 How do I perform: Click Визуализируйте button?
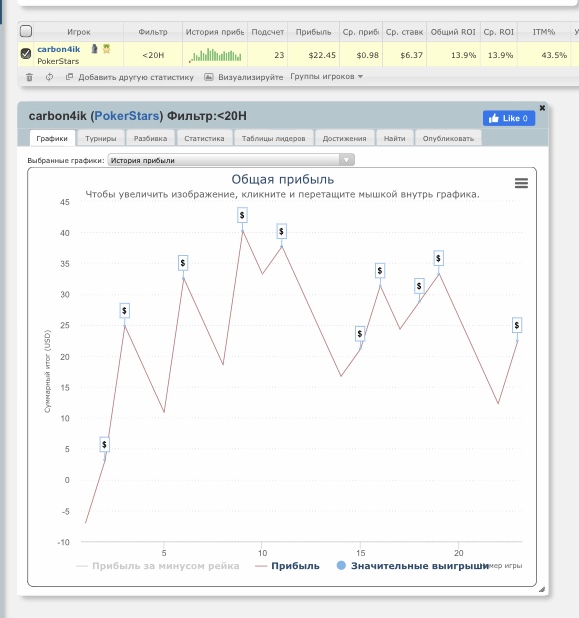244,77
